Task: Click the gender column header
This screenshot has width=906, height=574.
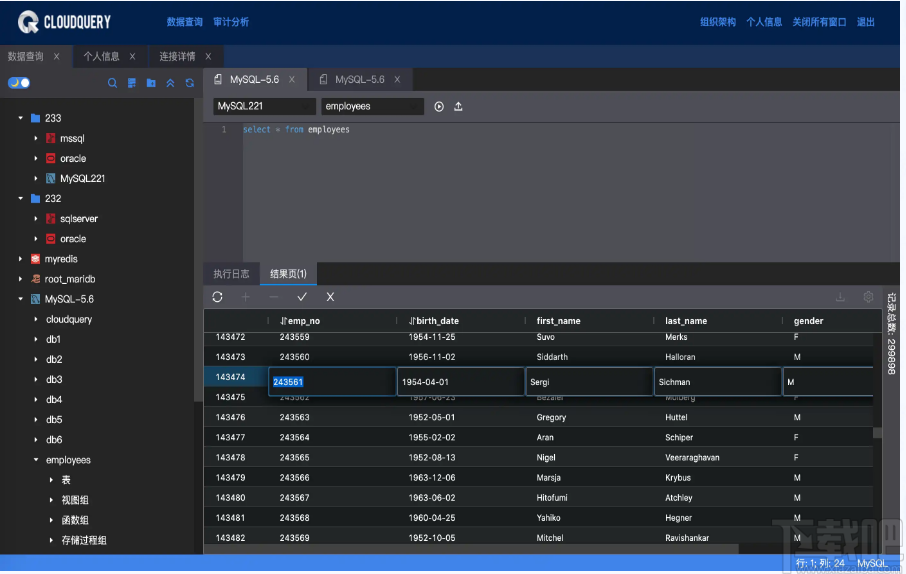Action: pyautogui.click(x=808, y=321)
